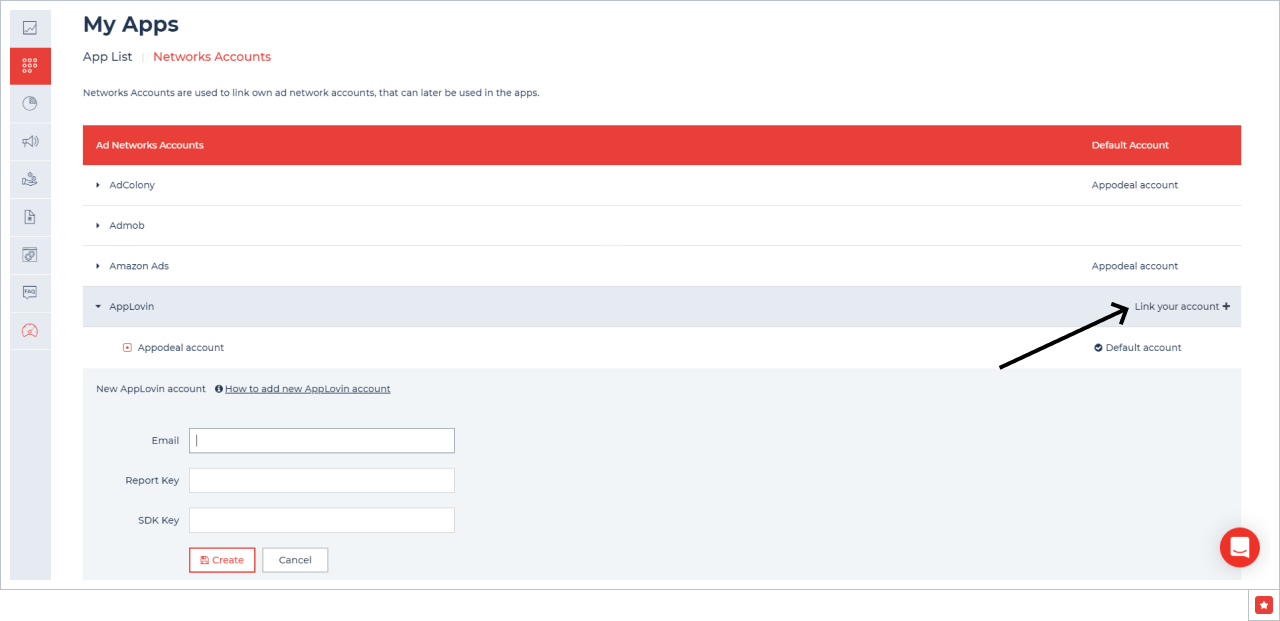Click the red square marker beside Appodeal account

(126, 347)
